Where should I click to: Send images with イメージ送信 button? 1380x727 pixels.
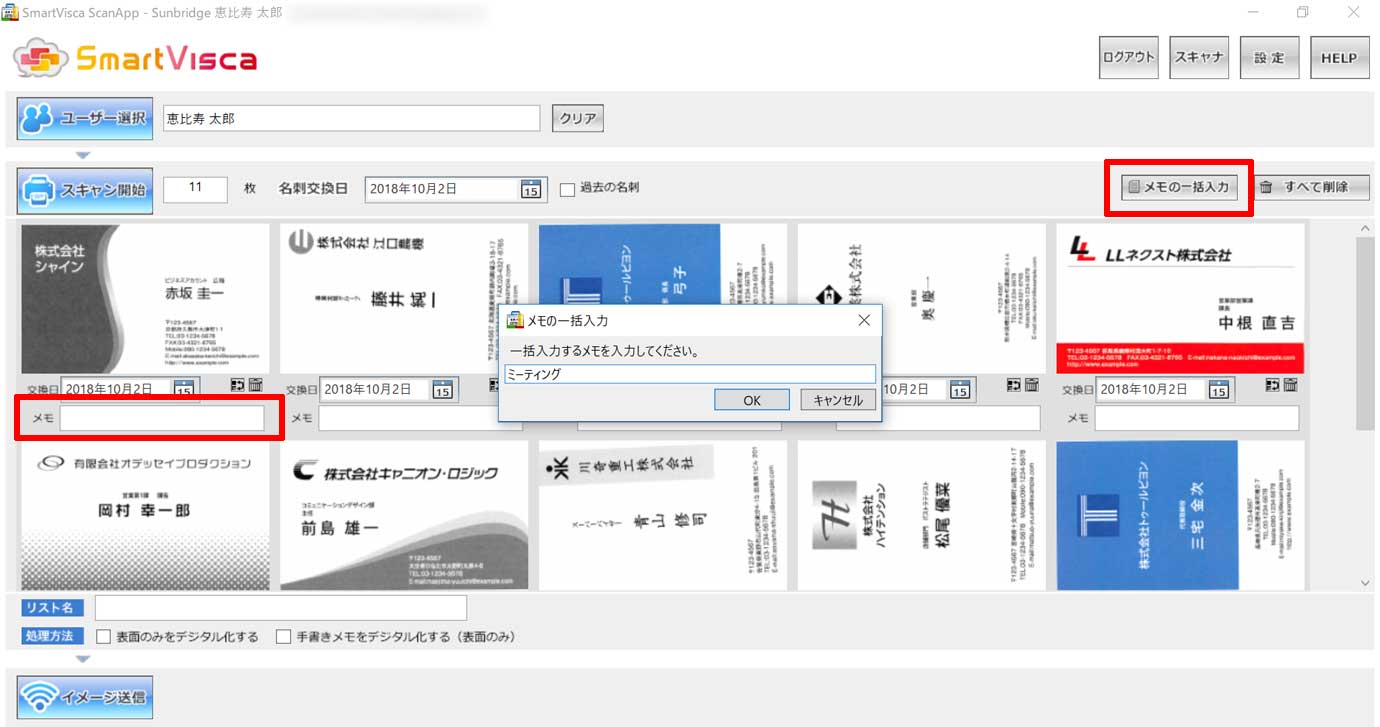click(x=85, y=698)
